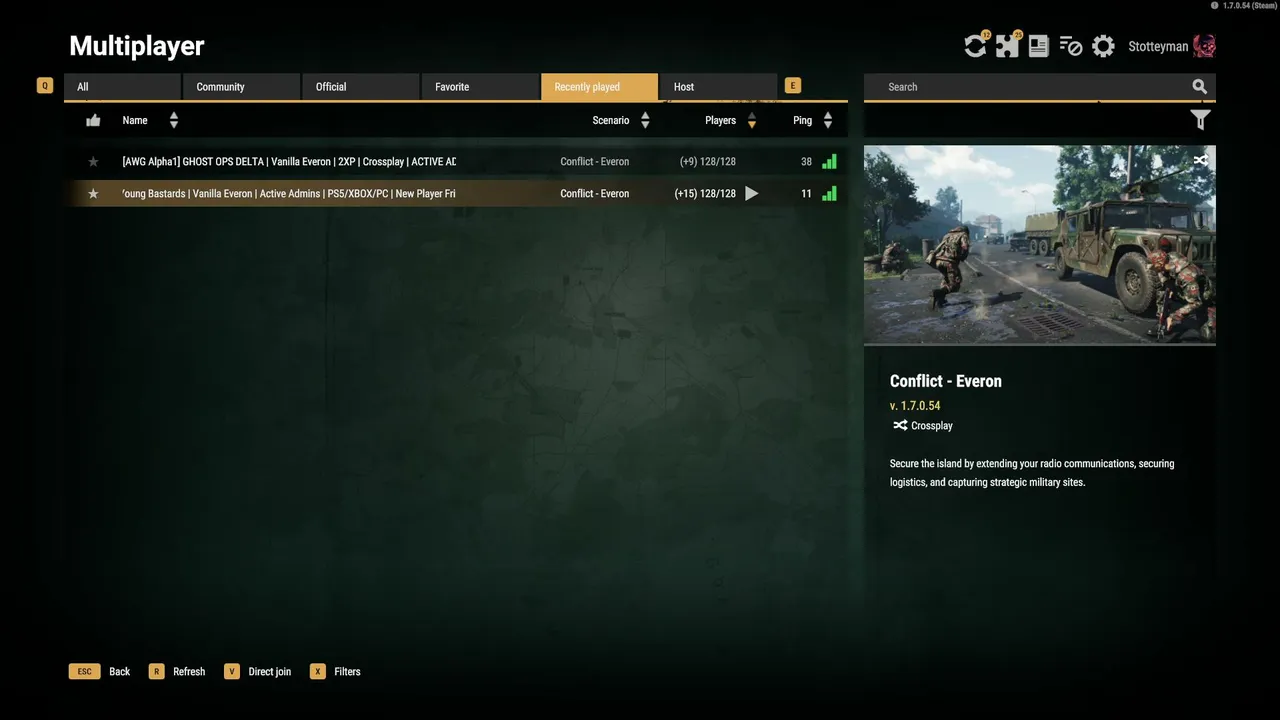Click the thumbs-up column header icon
Viewport: 1280px width, 720px height.
93,121
